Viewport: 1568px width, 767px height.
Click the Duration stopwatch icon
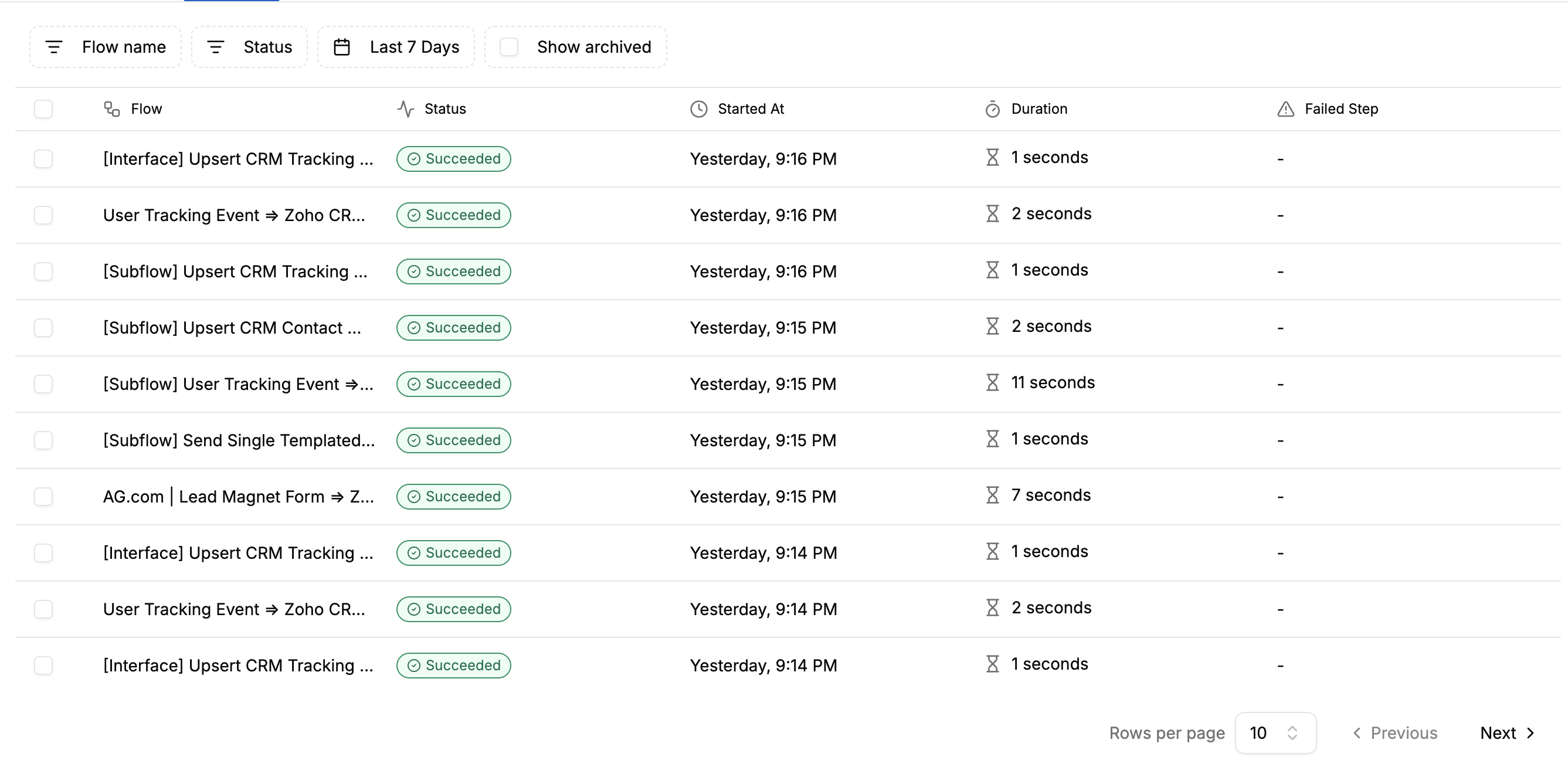992,109
